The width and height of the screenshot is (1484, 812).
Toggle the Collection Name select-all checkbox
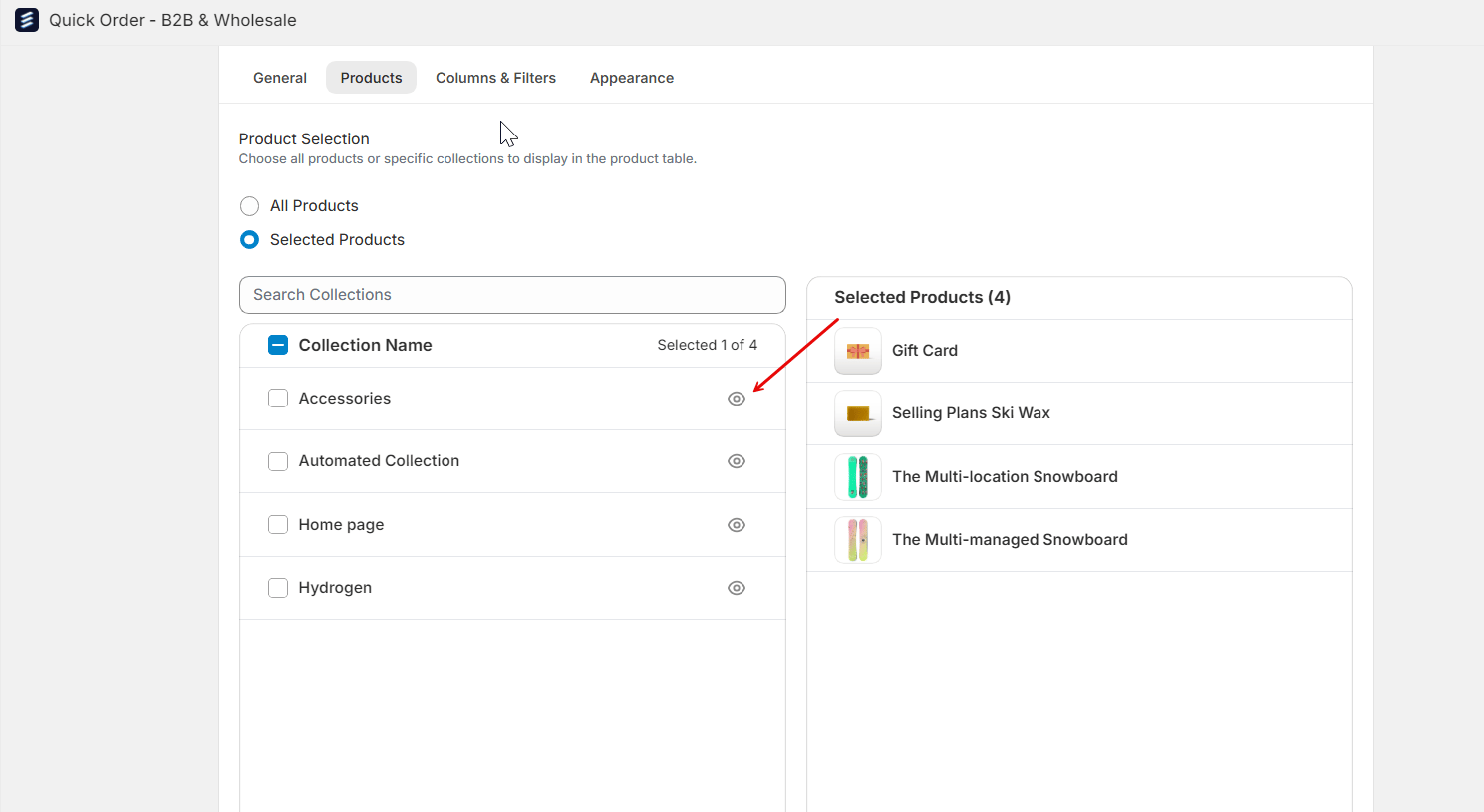point(278,345)
